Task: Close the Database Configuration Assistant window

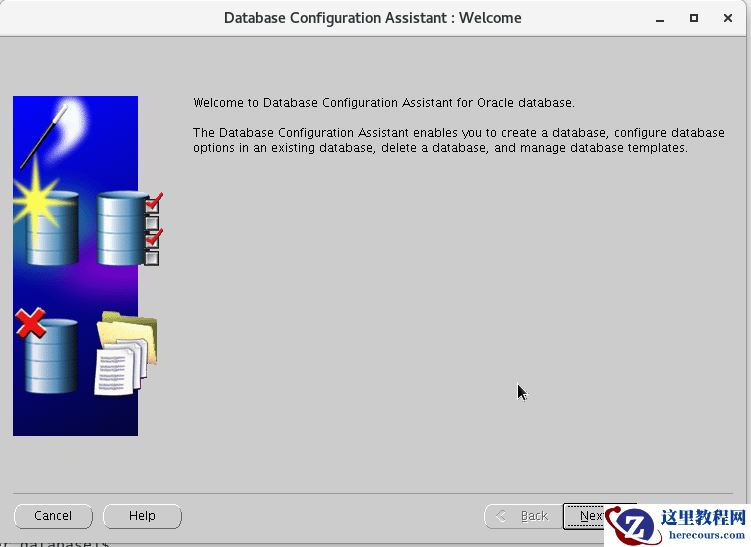Action: pyautogui.click(x=728, y=18)
